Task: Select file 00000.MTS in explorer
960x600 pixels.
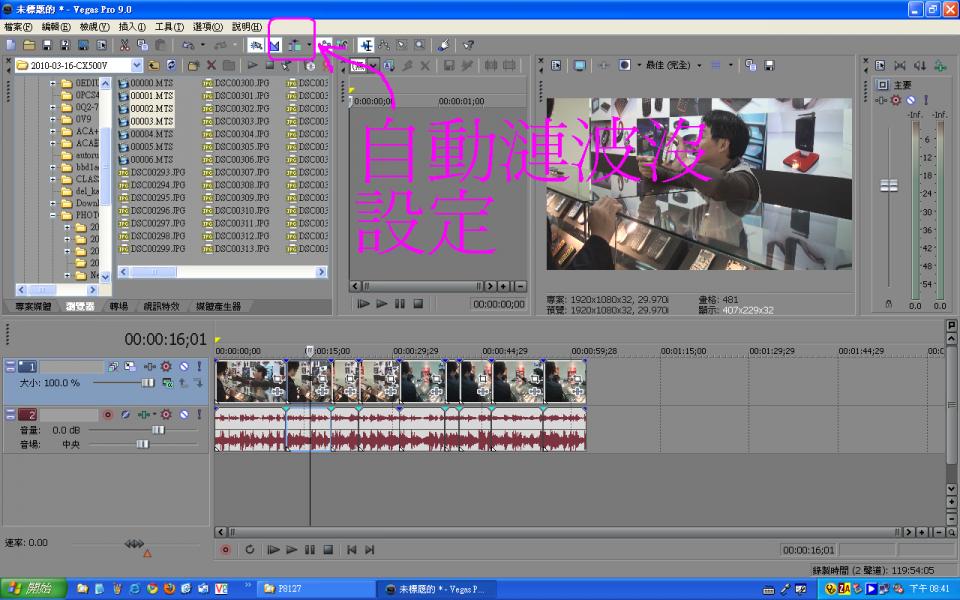Action: pyautogui.click(x=146, y=83)
